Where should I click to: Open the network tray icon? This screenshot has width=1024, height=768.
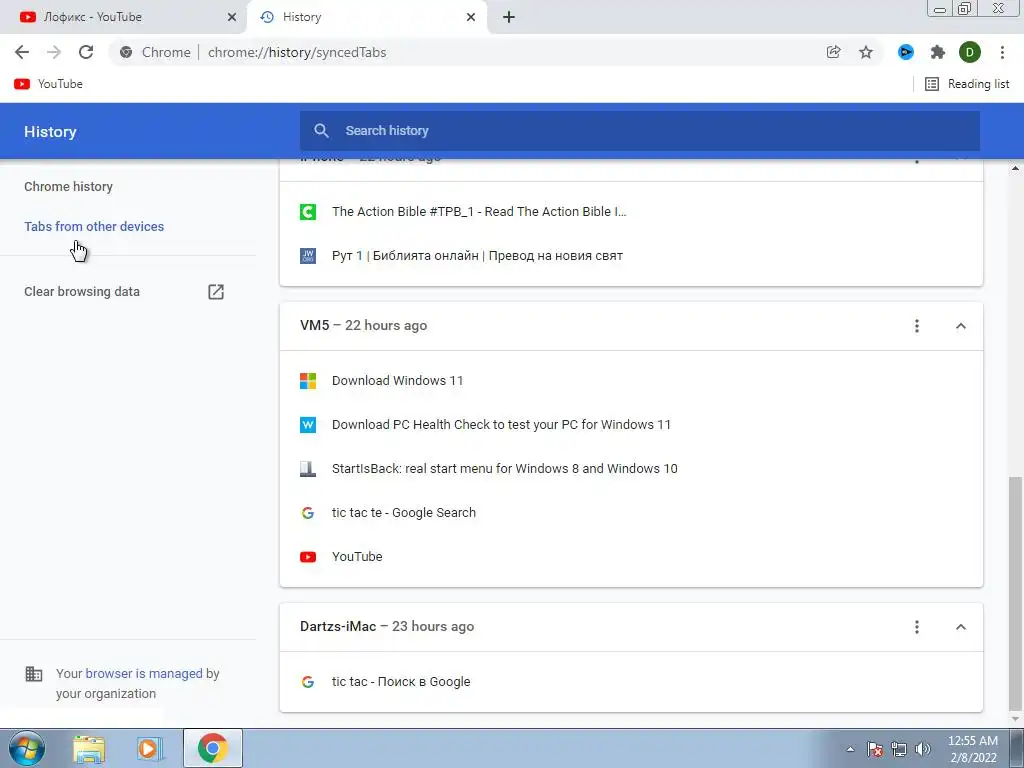(899, 749)
